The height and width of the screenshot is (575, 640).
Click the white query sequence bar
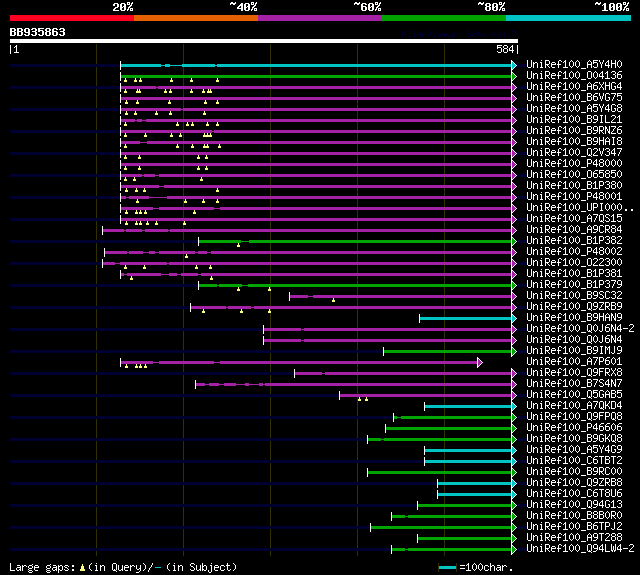264,41
